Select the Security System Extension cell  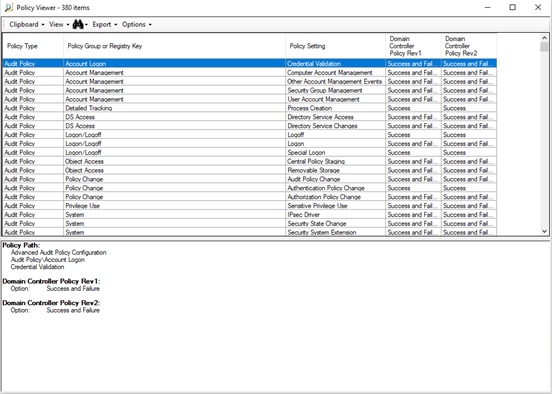(335, 232)
